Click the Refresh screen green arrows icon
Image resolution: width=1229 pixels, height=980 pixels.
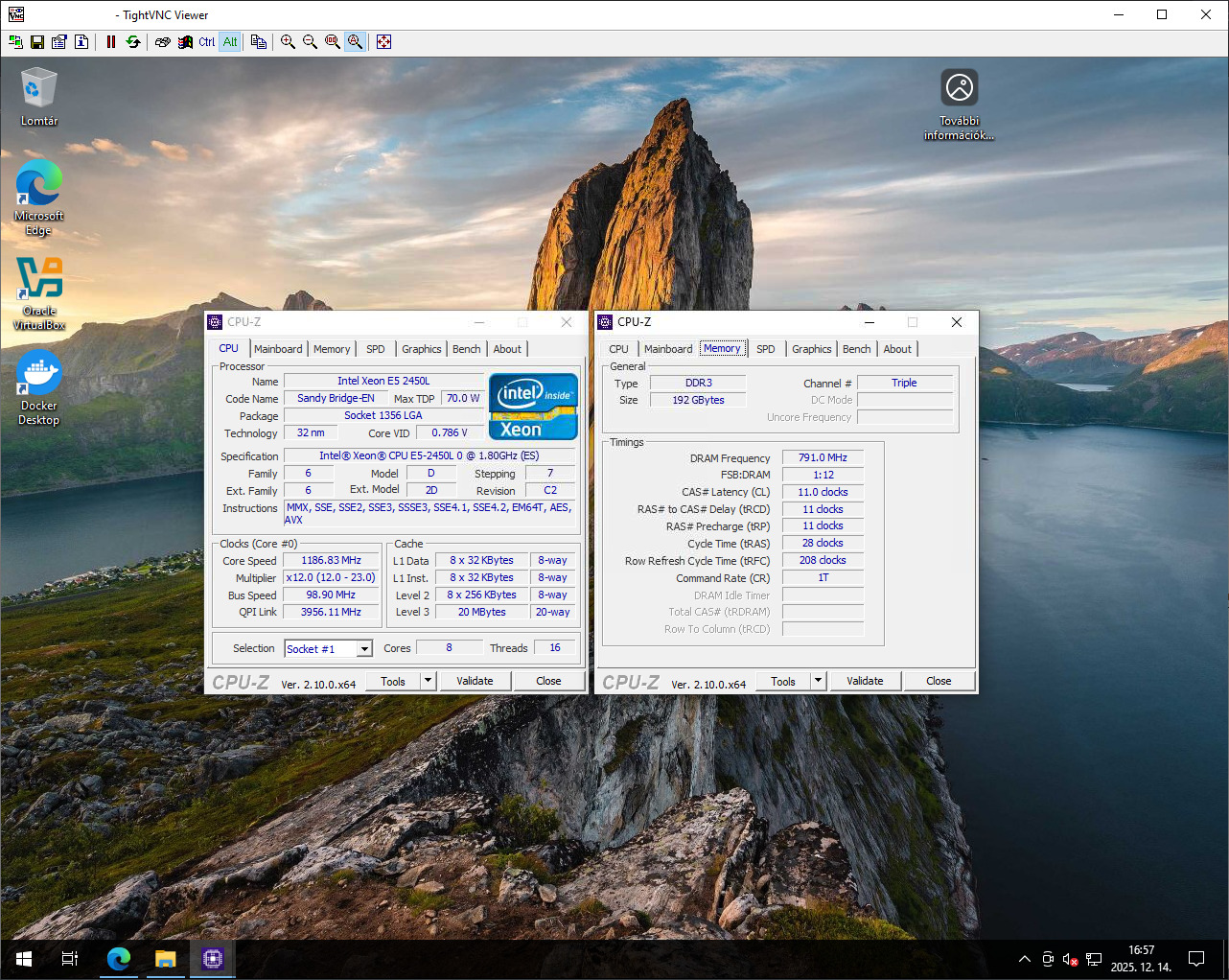pos(133,42)
